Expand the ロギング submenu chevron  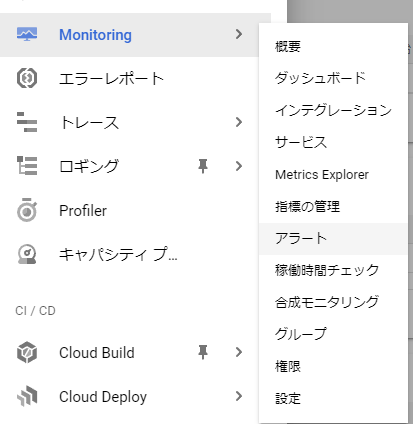pyautogui.click(x=239, y=166)
